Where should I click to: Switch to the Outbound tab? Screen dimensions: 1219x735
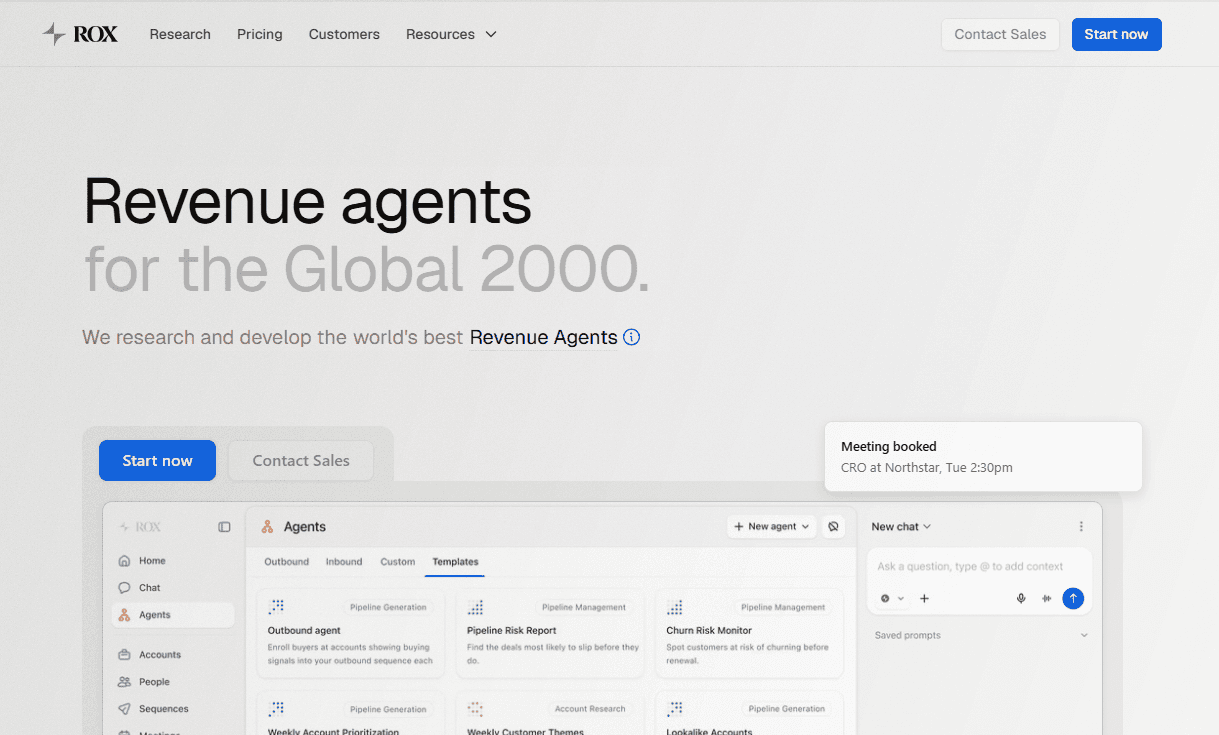[286, 562]
